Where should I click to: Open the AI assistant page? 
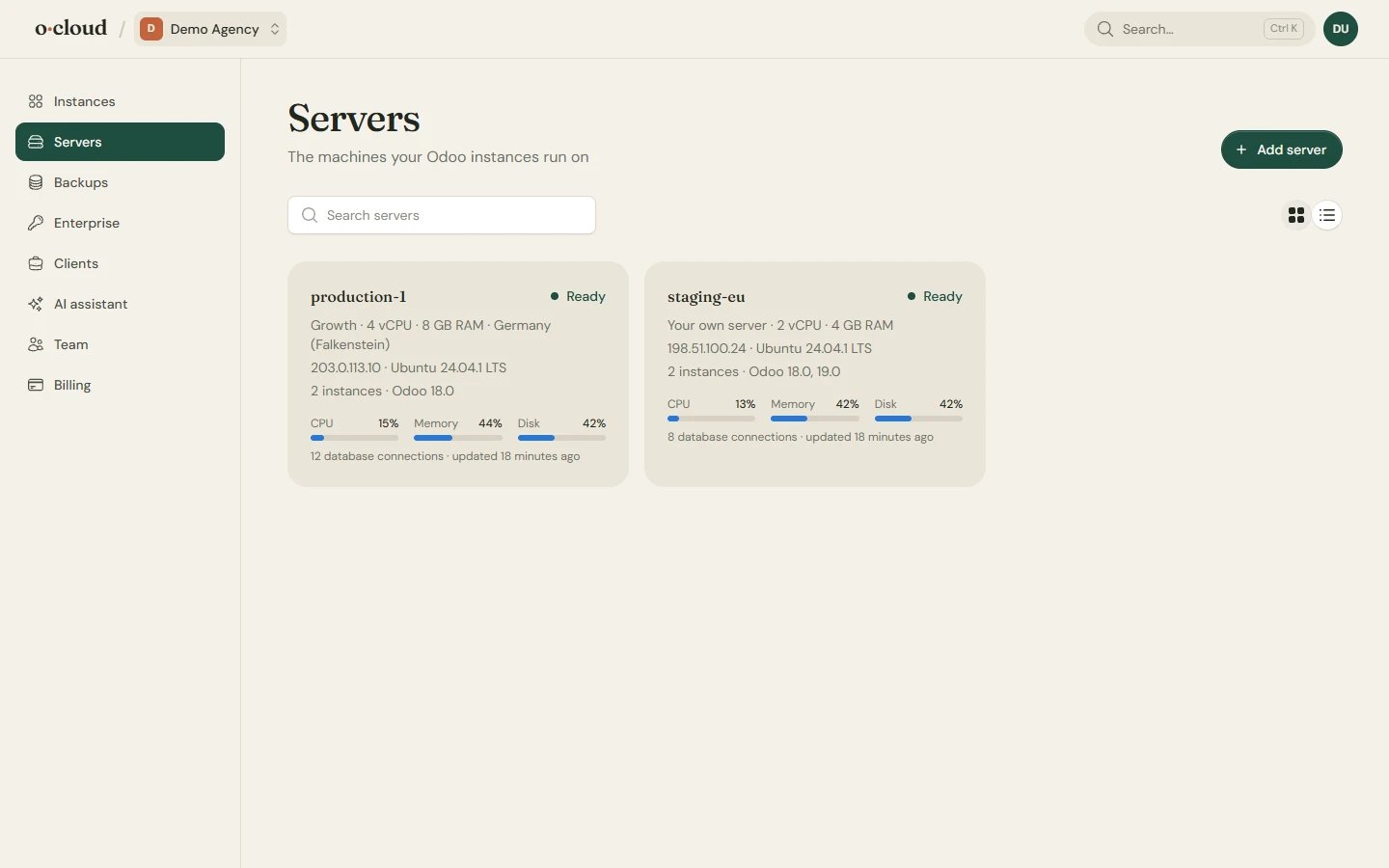pos(120,304)
